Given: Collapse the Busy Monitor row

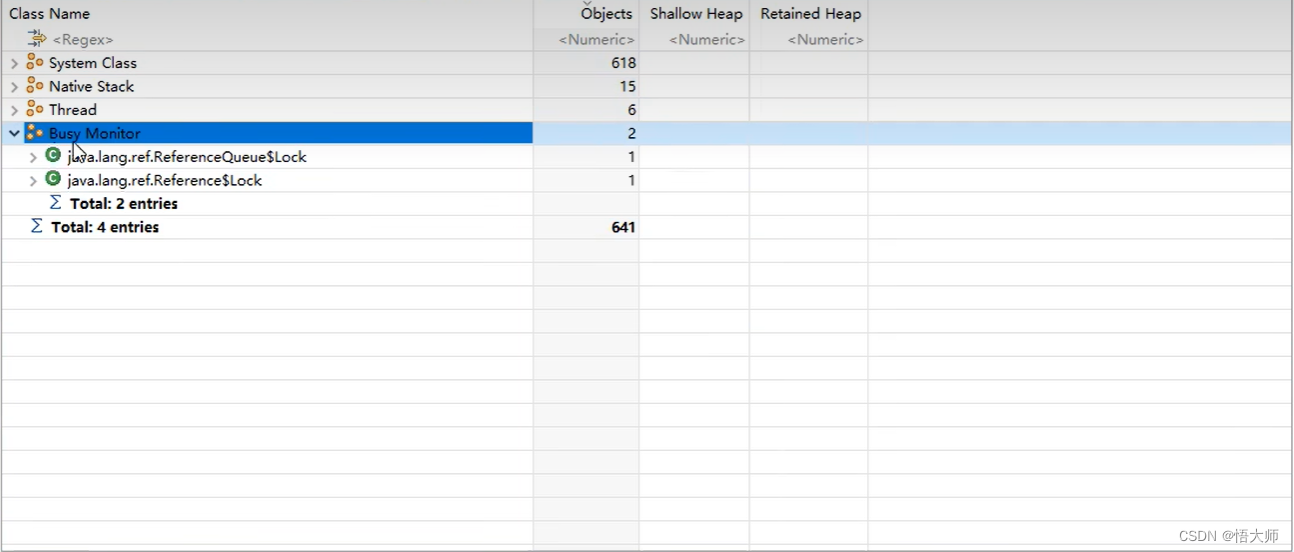Looking at the screenshot, I should tap(14, 133).
